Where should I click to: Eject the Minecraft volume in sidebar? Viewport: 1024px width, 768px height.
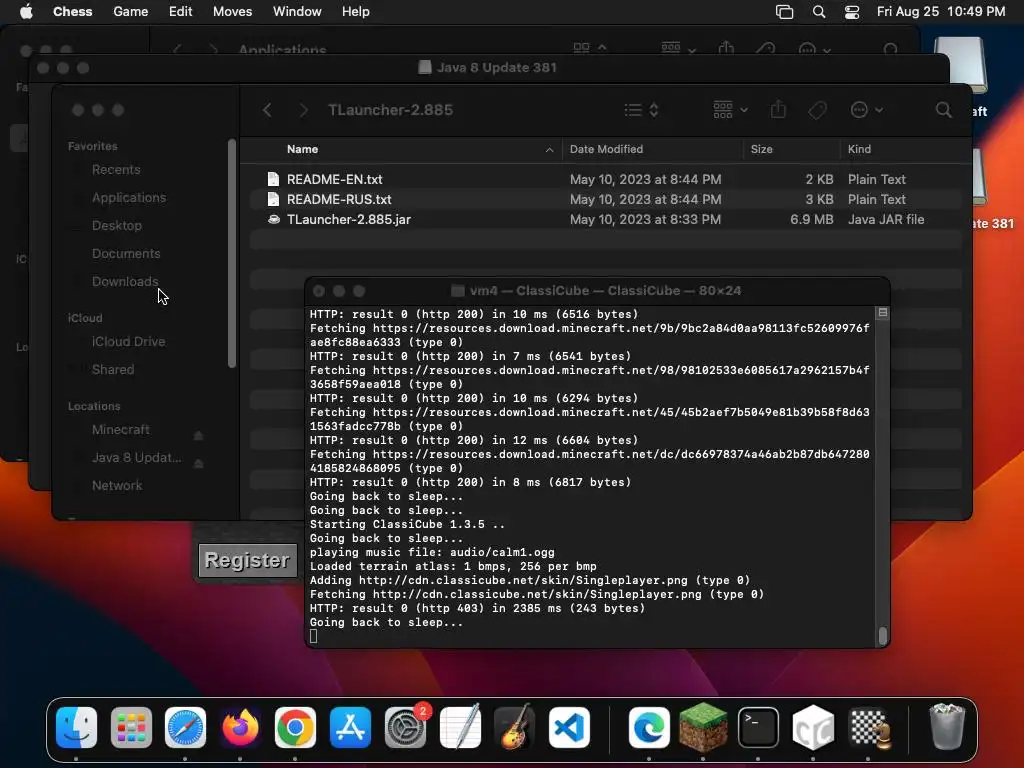pos(199,435)
